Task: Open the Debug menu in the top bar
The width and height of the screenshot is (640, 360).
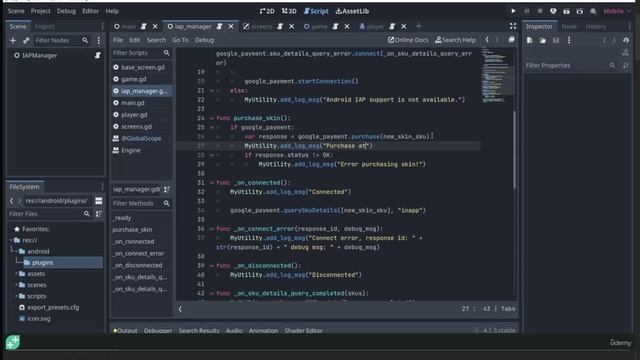Action: 66,11
